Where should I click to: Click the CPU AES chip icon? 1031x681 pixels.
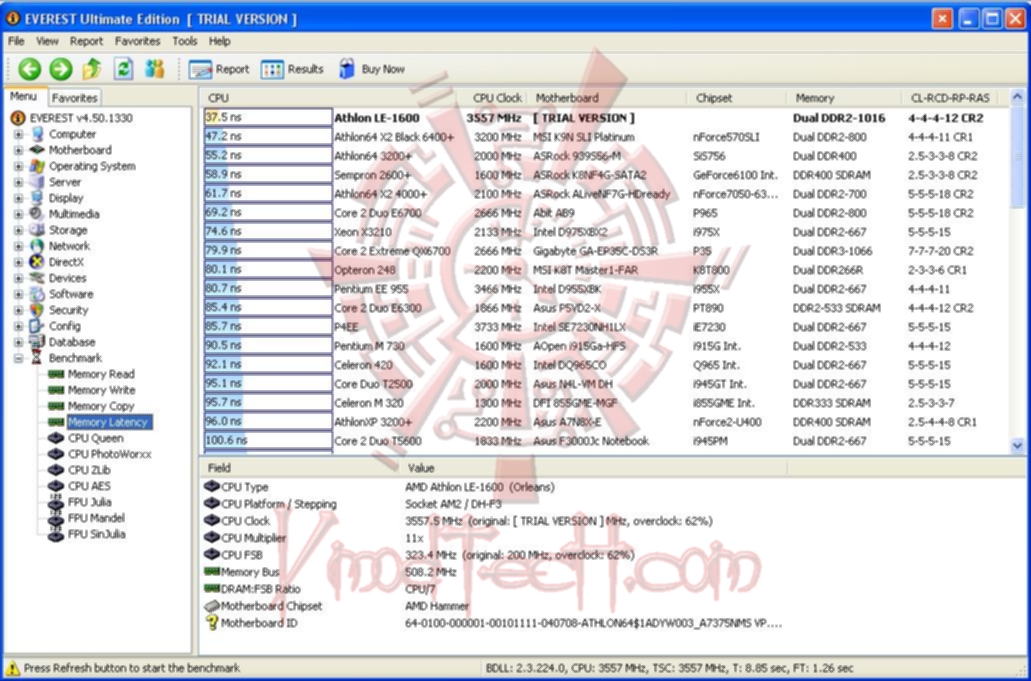click(x=56, y=486)
